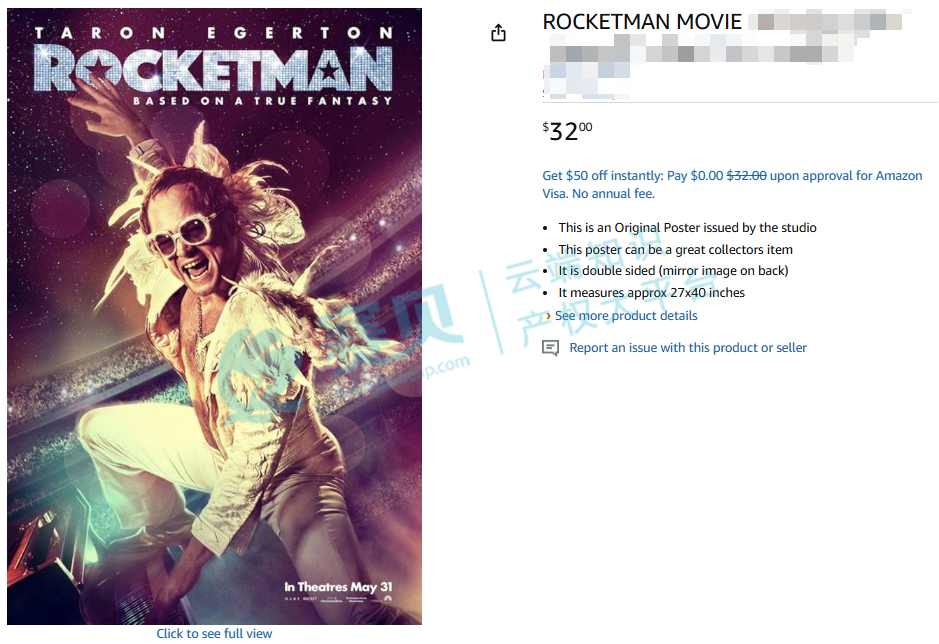Click the Paramount logo at the poster bottom
This screenshot has height=644, width=939.
(387, 598)
